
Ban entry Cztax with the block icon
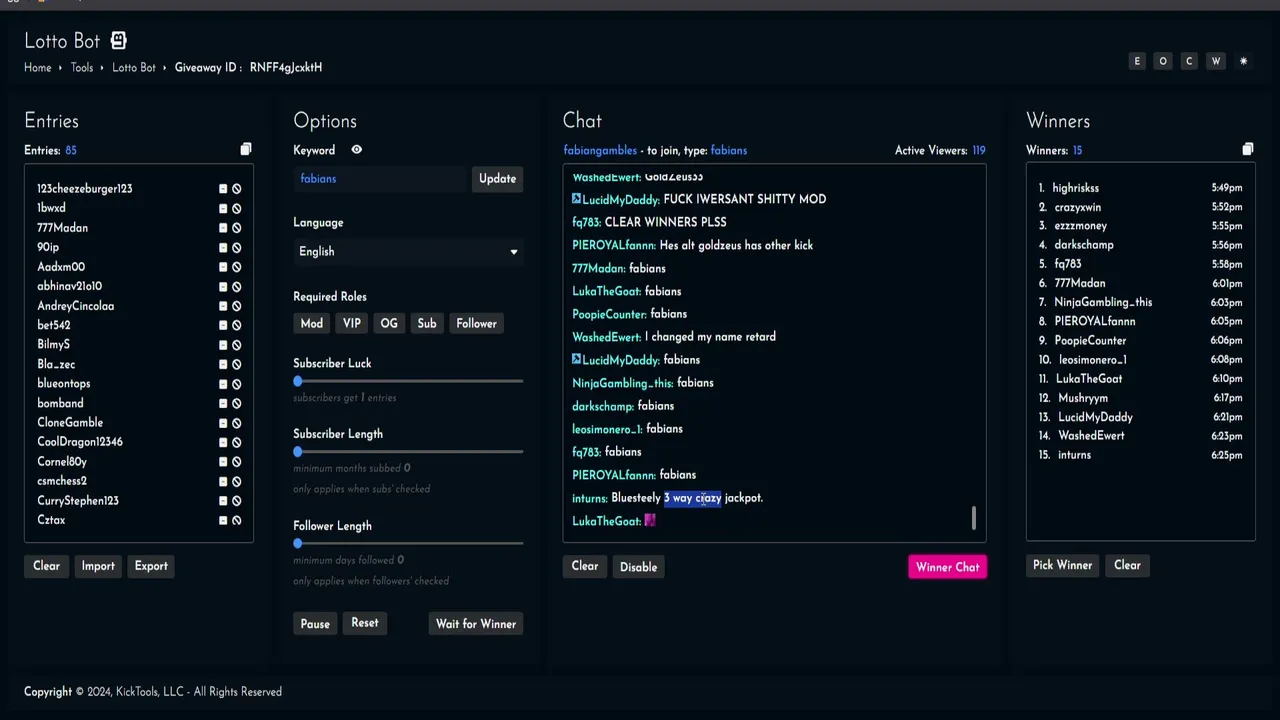[x=237, y=520]
